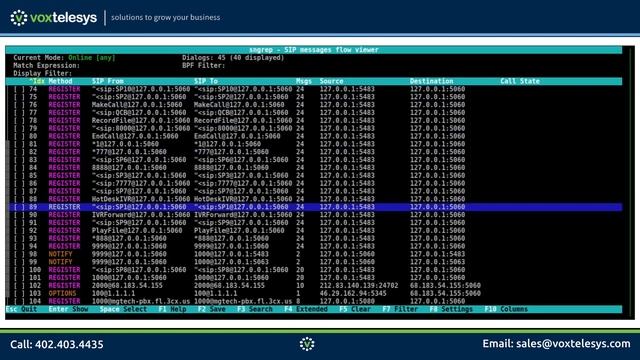Screen dimensions: 640x360
Task: Click the BPF Filter label
Action: coord(203,66)
